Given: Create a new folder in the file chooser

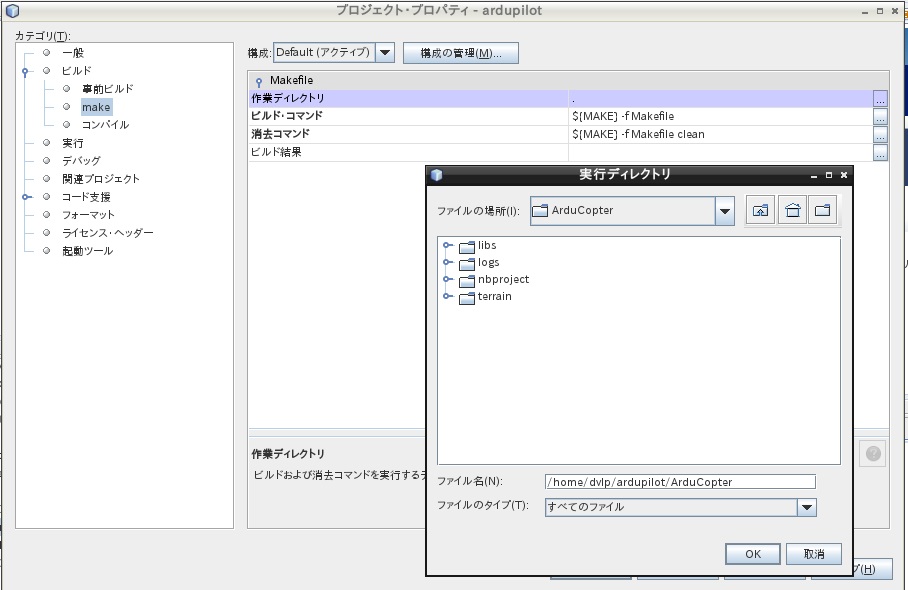Looking at the screenshot, I should coord(822,211).
